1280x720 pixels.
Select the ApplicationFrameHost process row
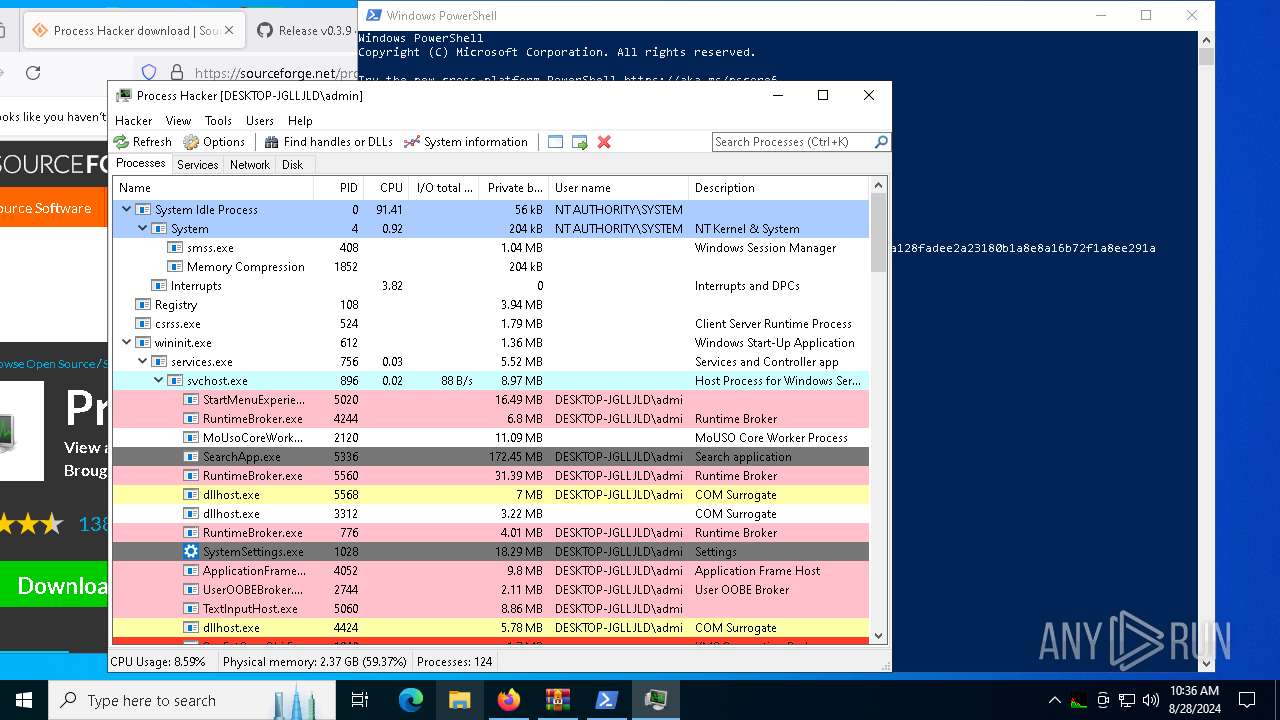coord(491,571)
